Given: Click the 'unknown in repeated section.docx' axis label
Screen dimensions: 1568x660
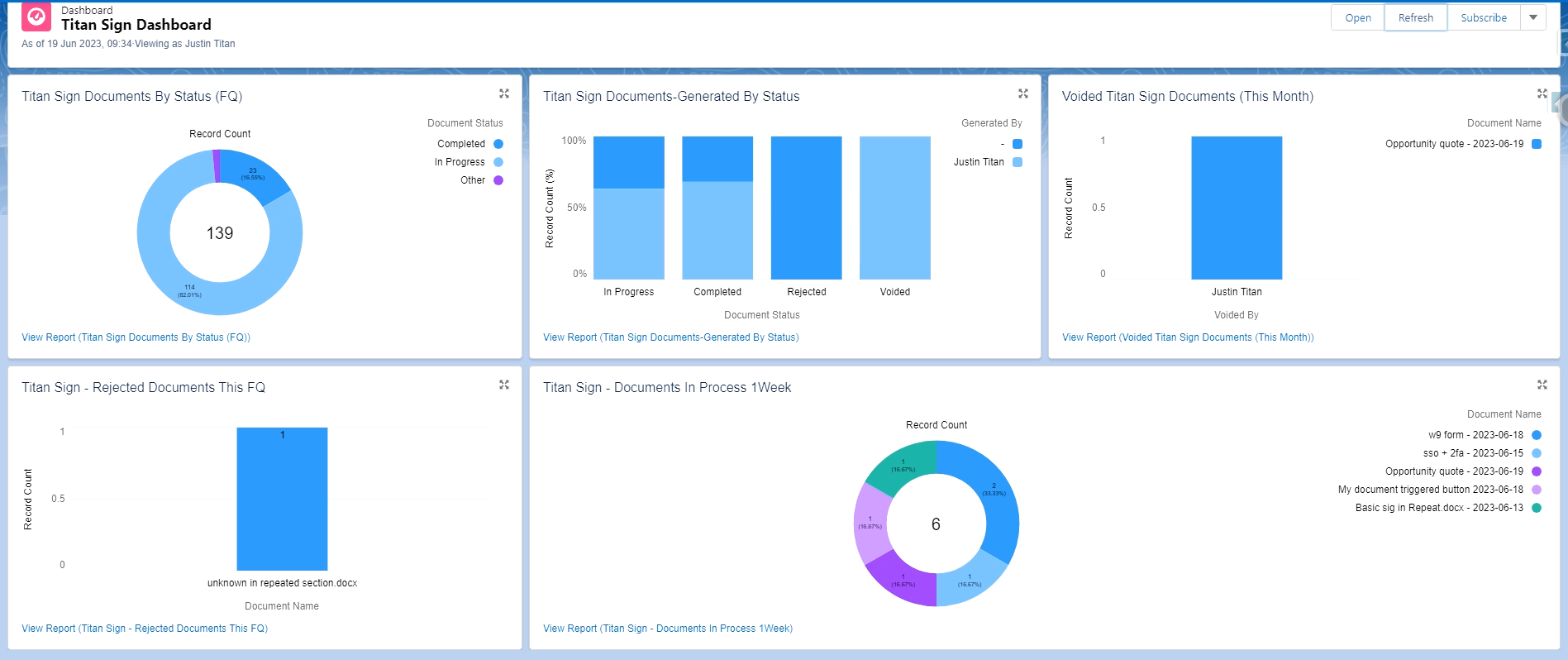Looking at the screenshot, I should coord(283,583).
